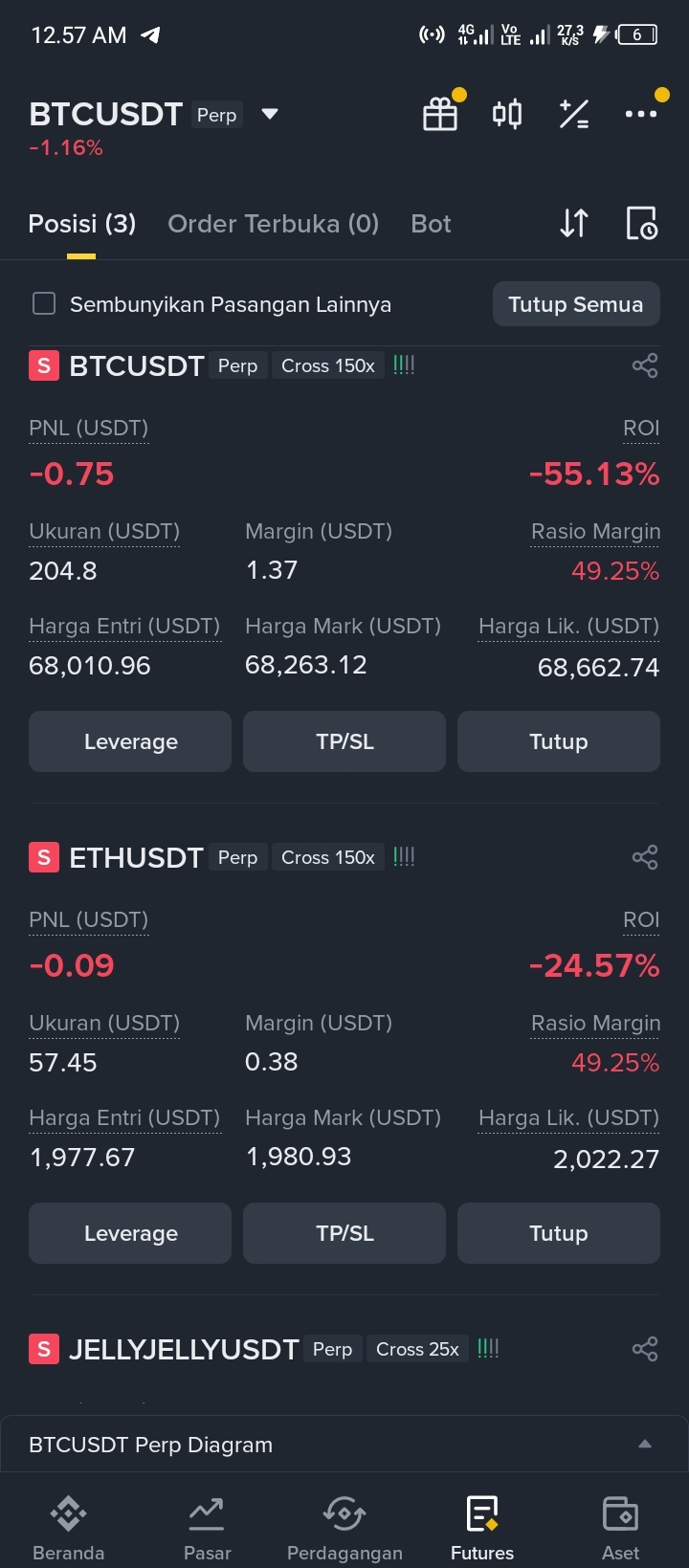Open the gift box rewards icon
This screenshot has width=689, height=1568.
tap(440, 114)
